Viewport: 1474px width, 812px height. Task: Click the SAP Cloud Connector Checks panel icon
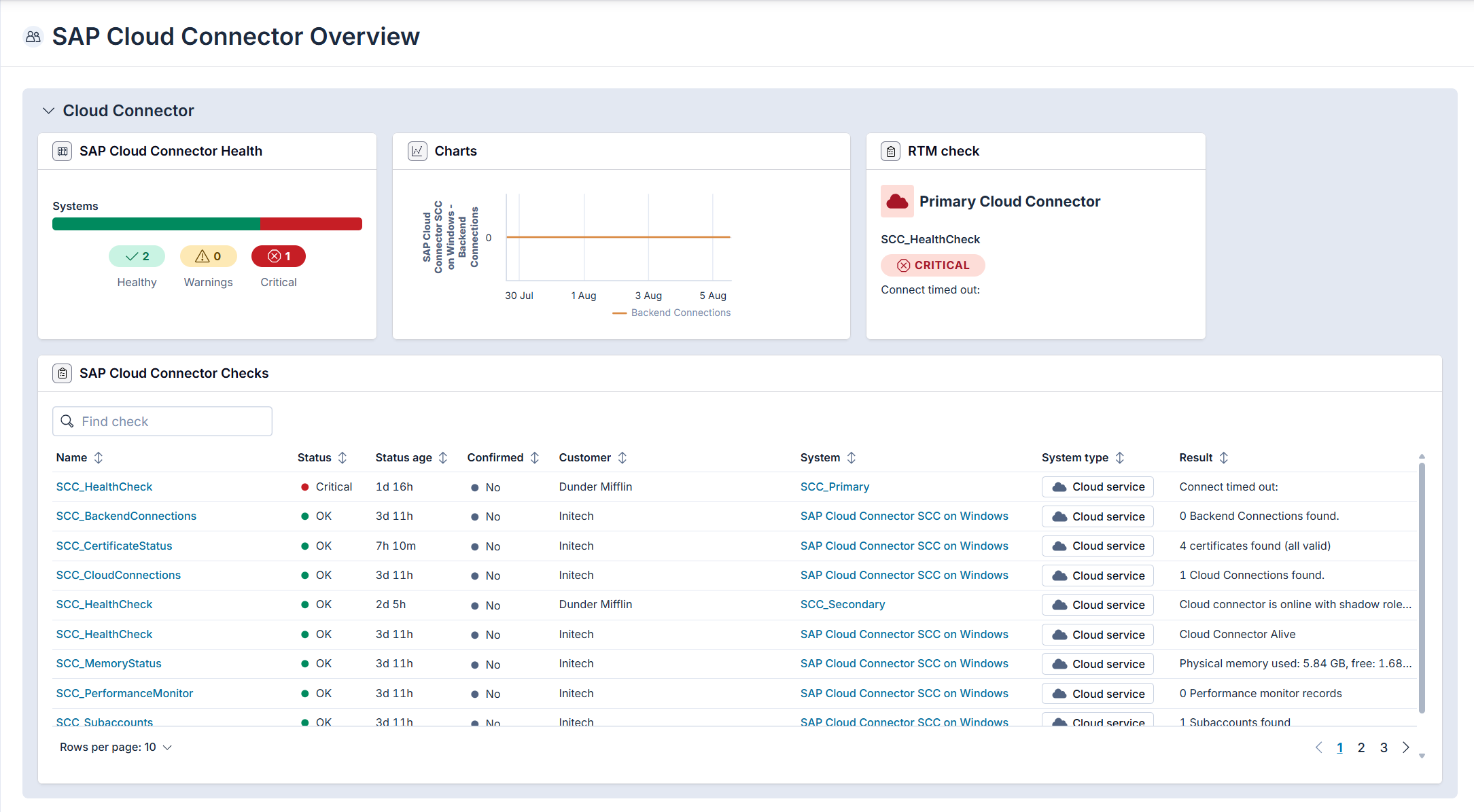click(63, 373)
